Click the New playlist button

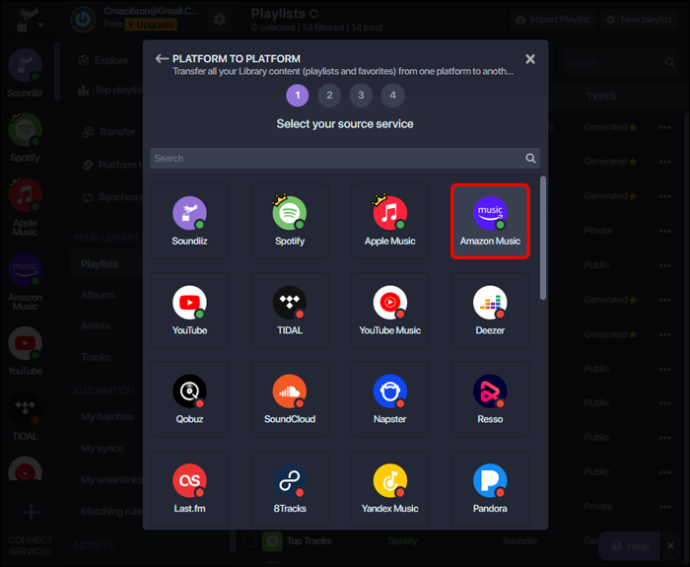point(639,20)
